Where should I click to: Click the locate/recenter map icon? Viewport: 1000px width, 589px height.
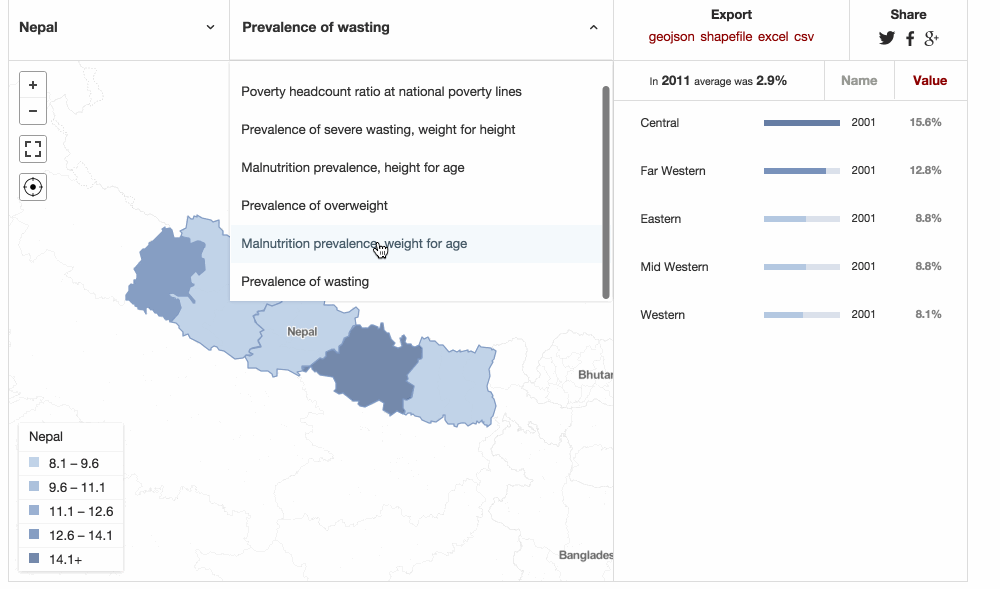(33, 187)
